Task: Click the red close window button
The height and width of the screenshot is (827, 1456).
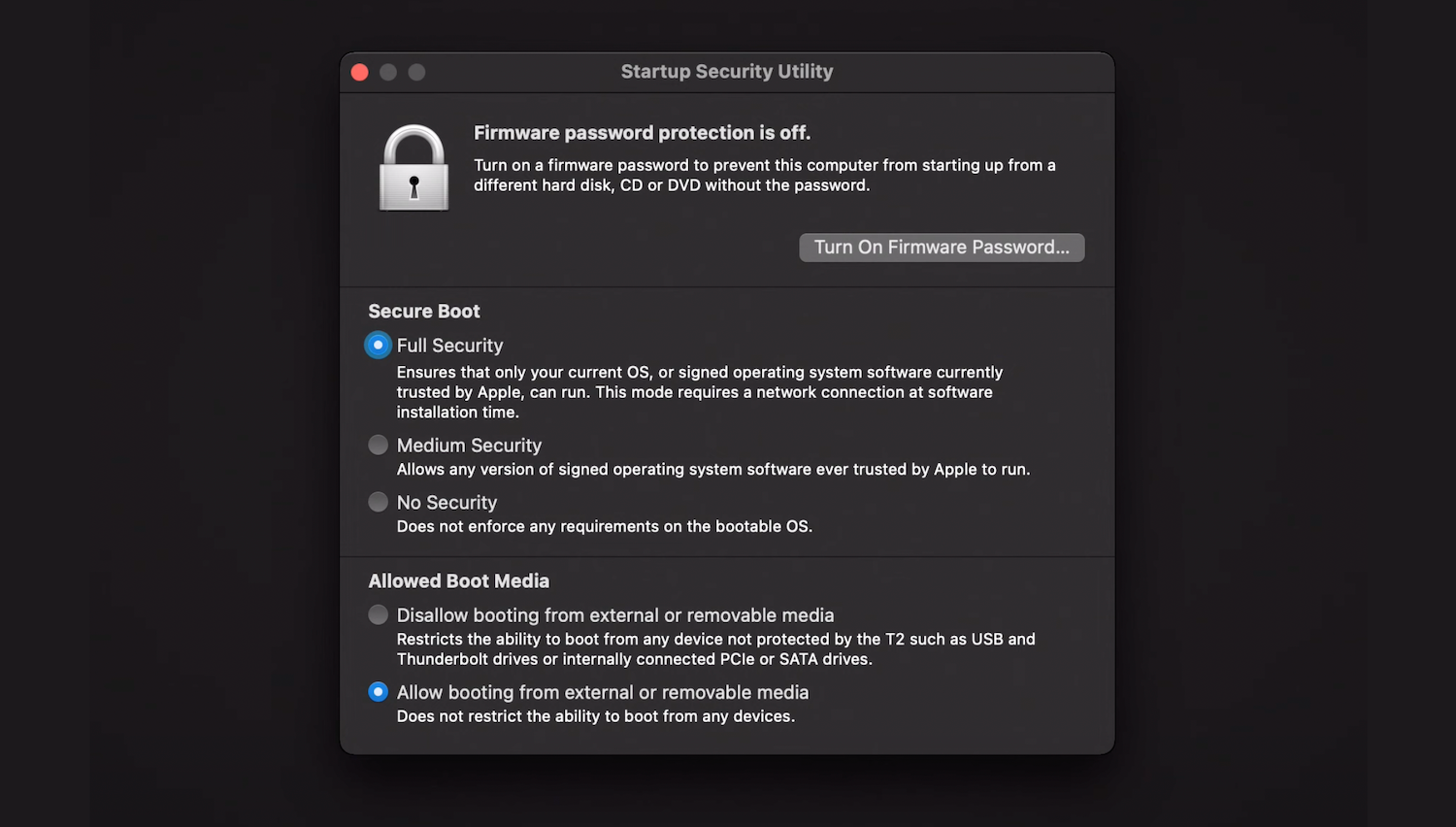Action: click(359, 71)
